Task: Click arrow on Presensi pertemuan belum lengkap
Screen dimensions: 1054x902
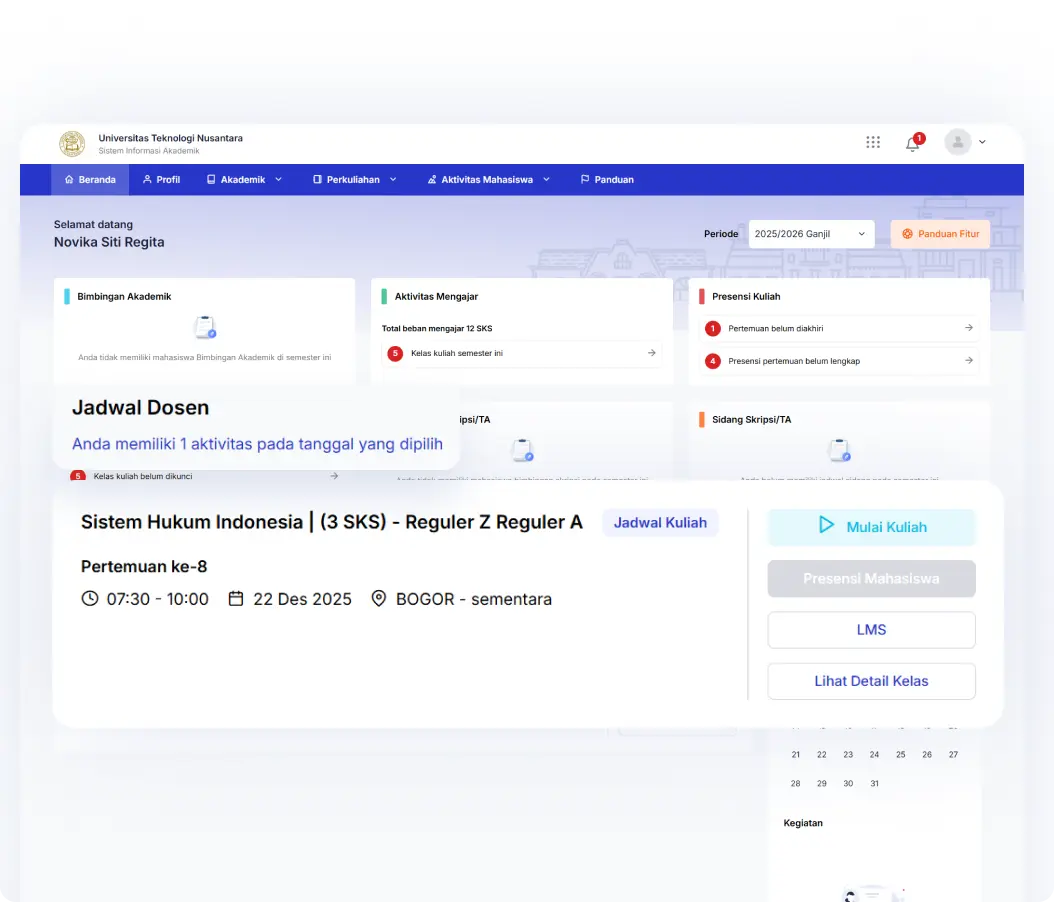Action: point(968,360)
